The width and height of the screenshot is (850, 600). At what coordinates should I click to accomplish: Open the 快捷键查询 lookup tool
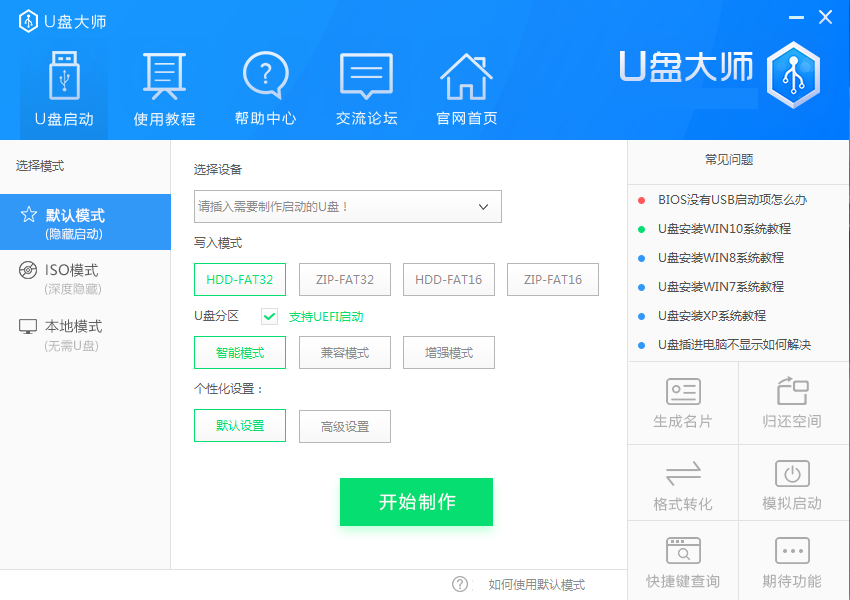tap(683, 563)
